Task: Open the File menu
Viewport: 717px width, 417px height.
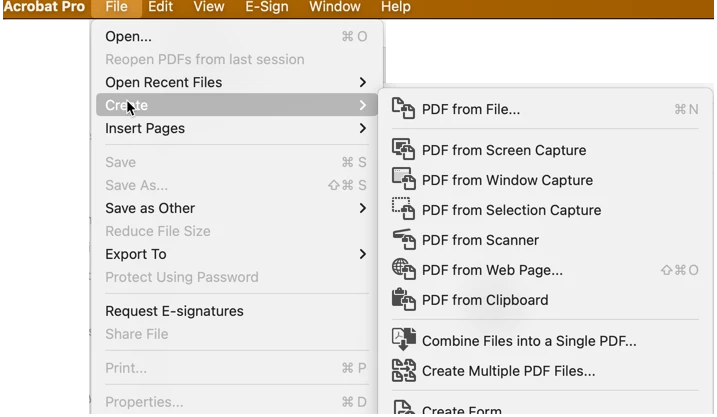Action: point(116,7)
